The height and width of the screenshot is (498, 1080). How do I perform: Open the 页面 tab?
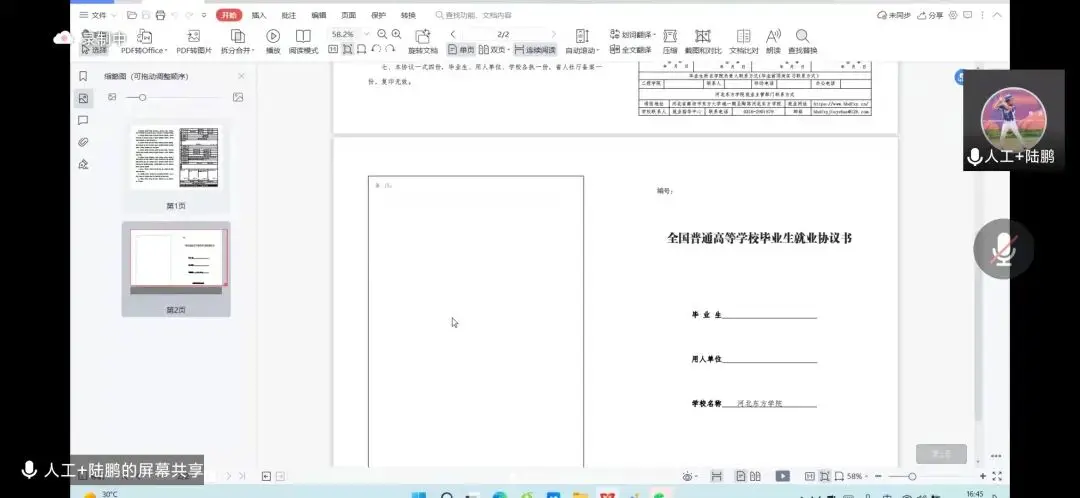[349, 14]
